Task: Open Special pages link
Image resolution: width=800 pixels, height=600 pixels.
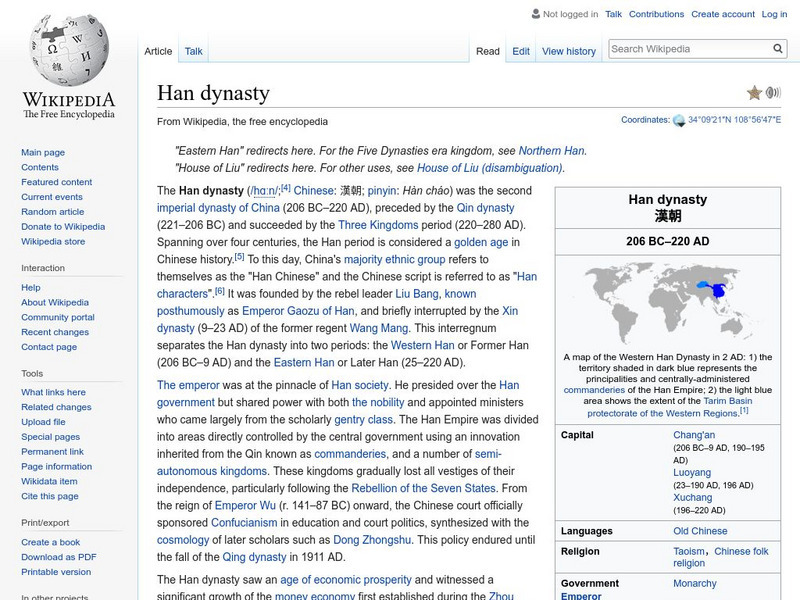Action: (51, 436)
